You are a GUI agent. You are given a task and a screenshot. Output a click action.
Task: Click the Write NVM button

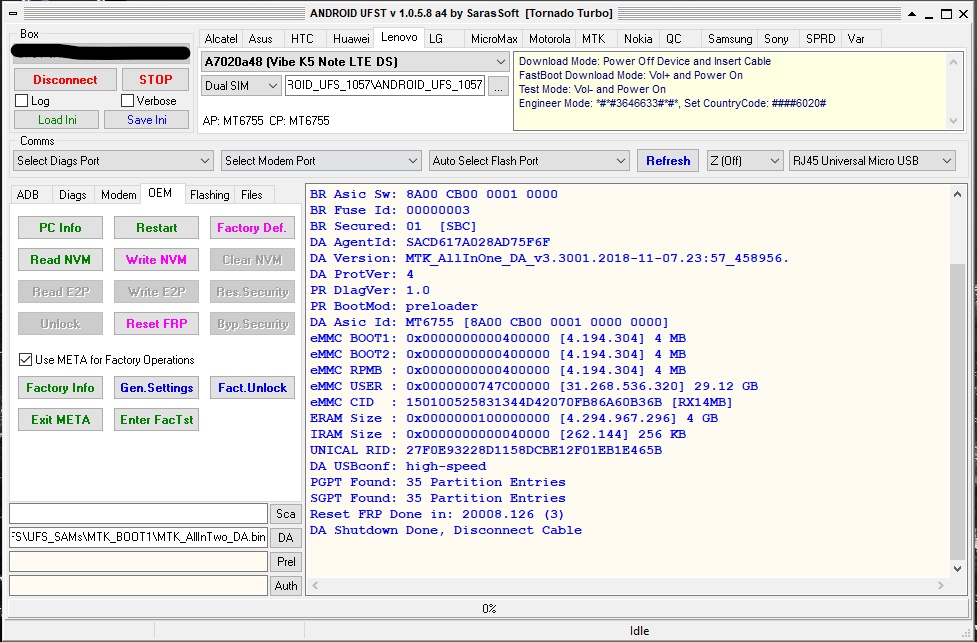[x=156, y=259]
